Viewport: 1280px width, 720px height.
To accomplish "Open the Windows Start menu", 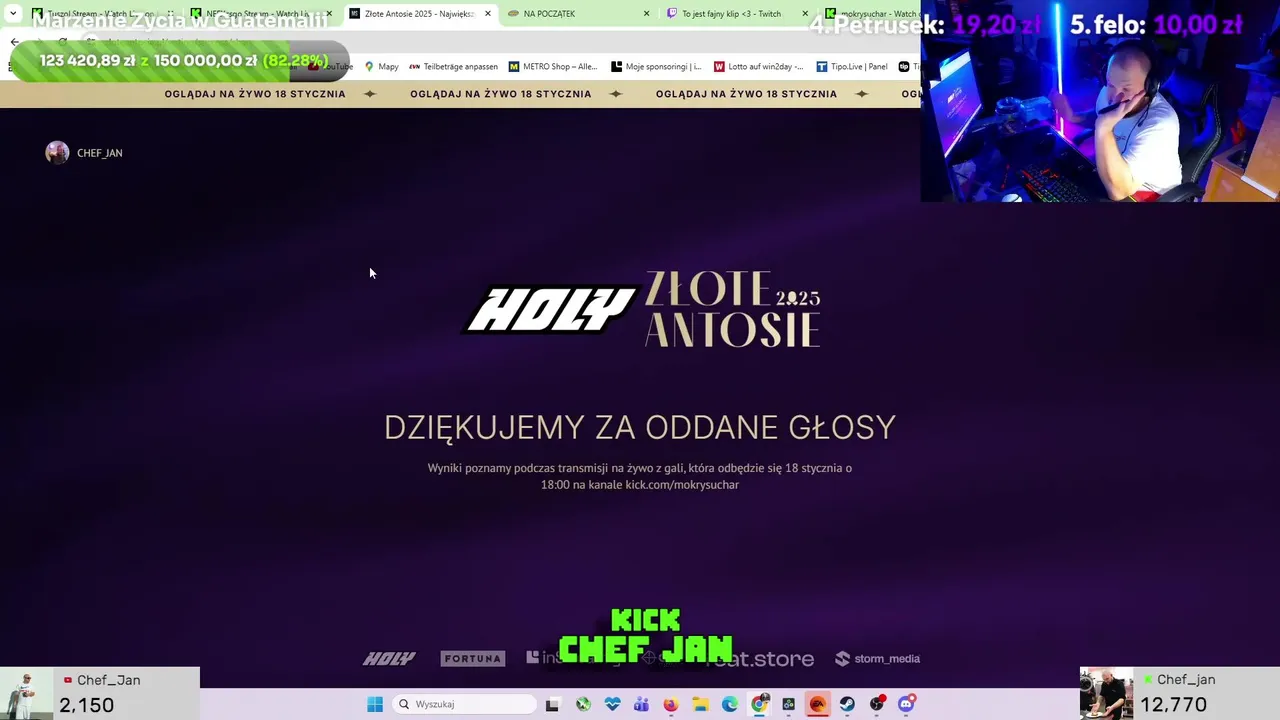I will pos(375,704).
